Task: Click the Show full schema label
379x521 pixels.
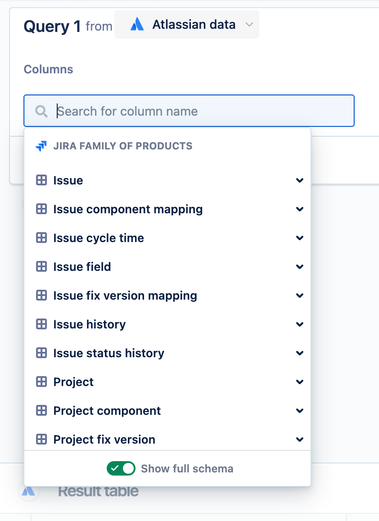Action: point(187,469)
